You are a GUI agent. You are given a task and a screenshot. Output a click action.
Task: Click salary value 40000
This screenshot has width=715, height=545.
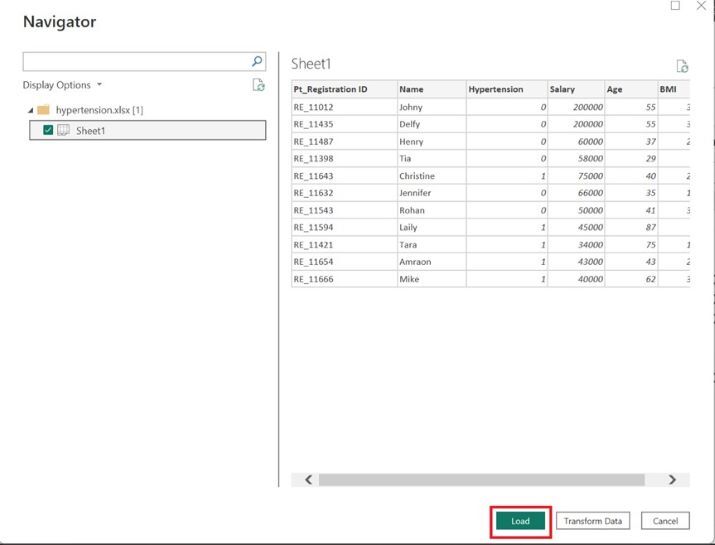(590, 279)
